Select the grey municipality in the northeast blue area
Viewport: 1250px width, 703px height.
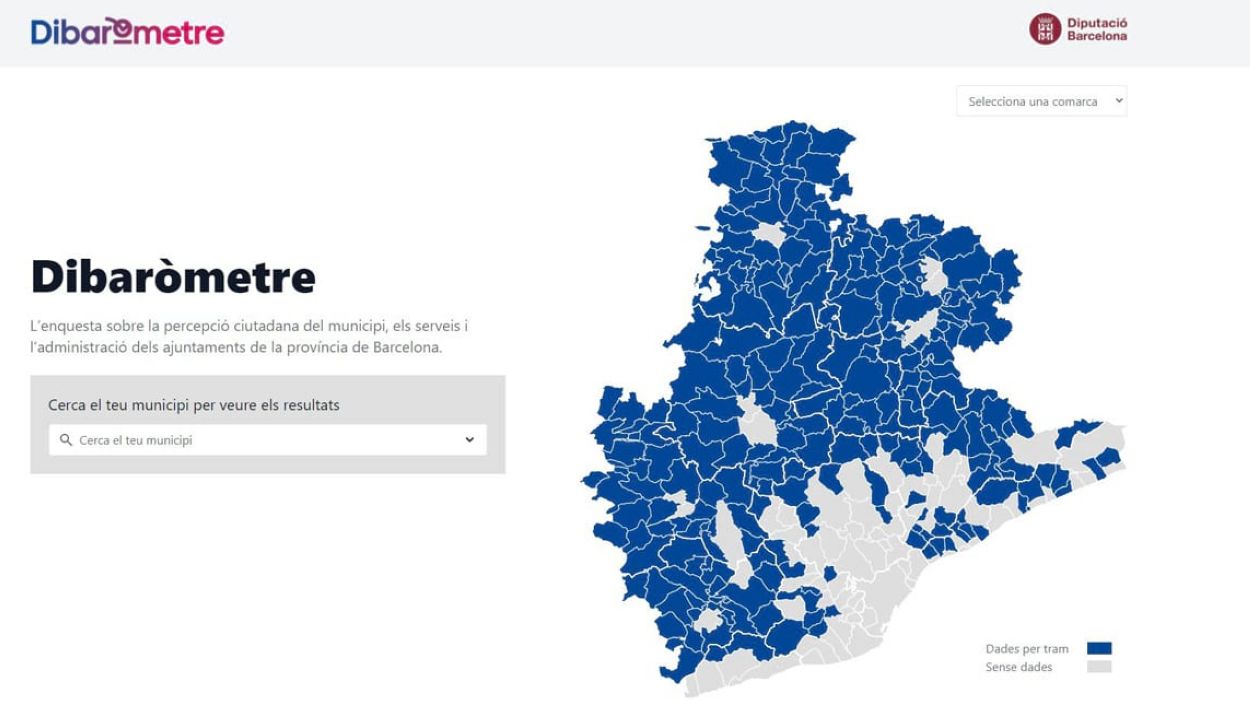pos(934,276)
